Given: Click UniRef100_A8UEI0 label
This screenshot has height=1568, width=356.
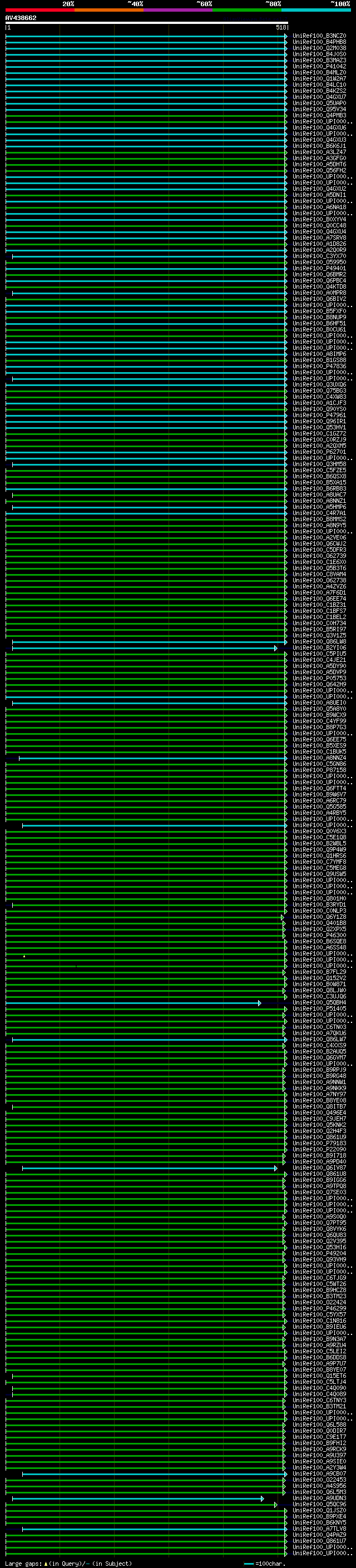Looking at the screenshot, I should coord(319,703).
